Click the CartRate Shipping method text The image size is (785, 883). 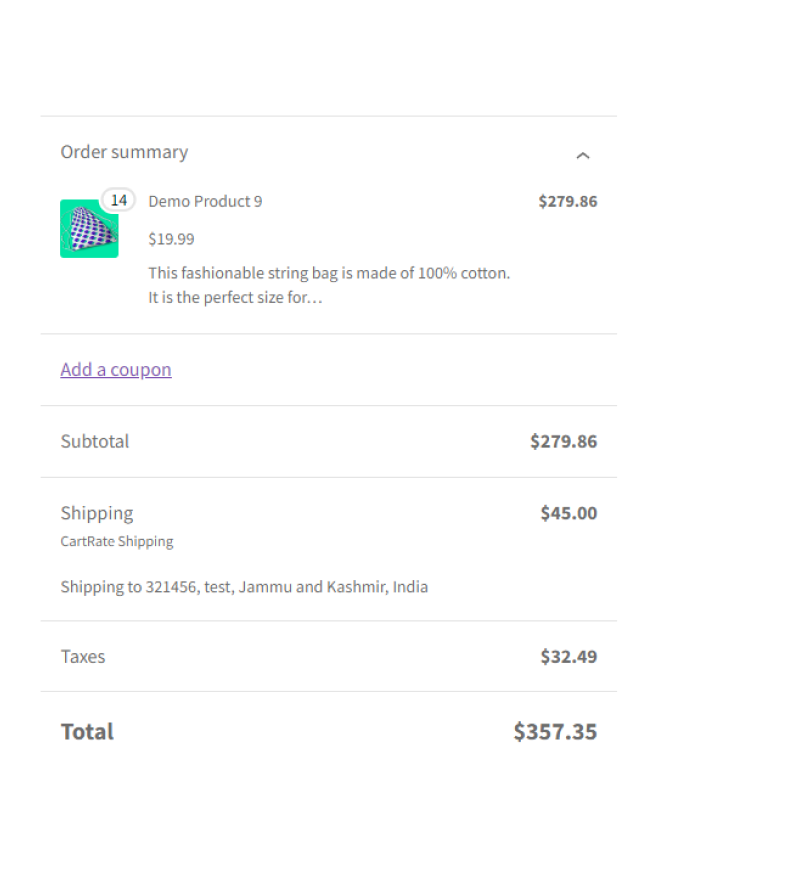(117, 541)
